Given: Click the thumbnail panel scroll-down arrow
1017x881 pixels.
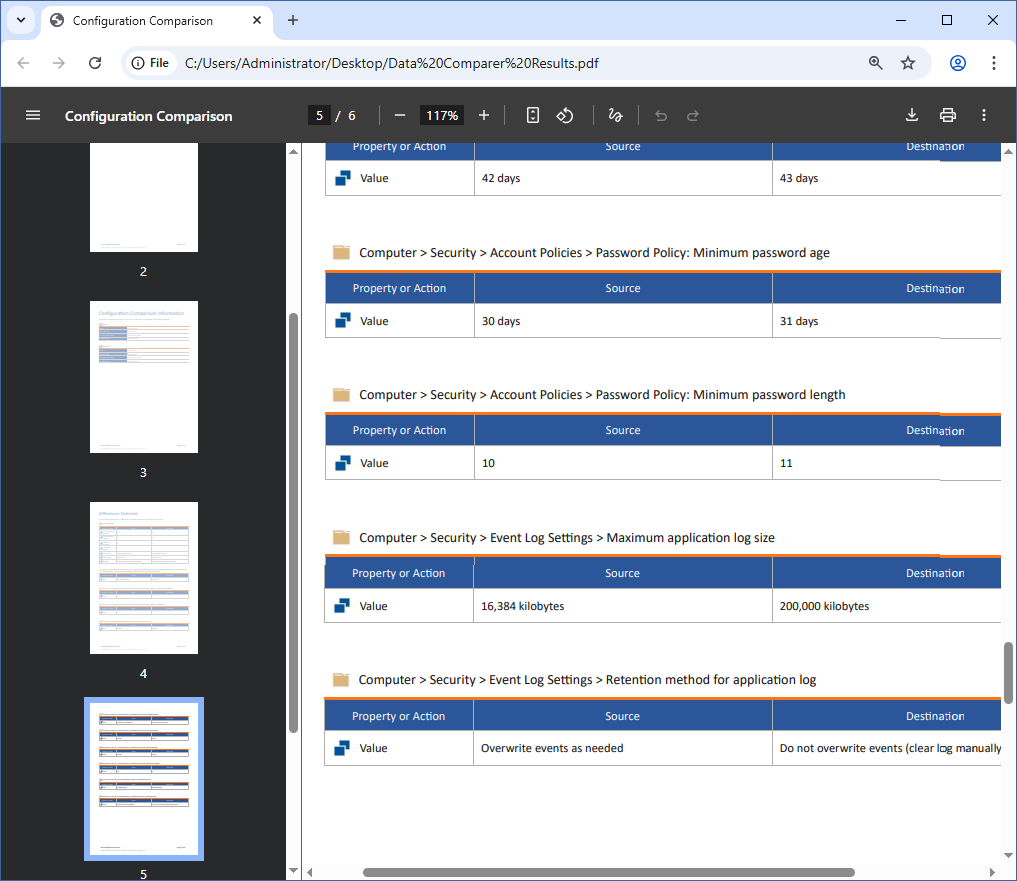Looking at the screenshot, I should pos(293,871).
